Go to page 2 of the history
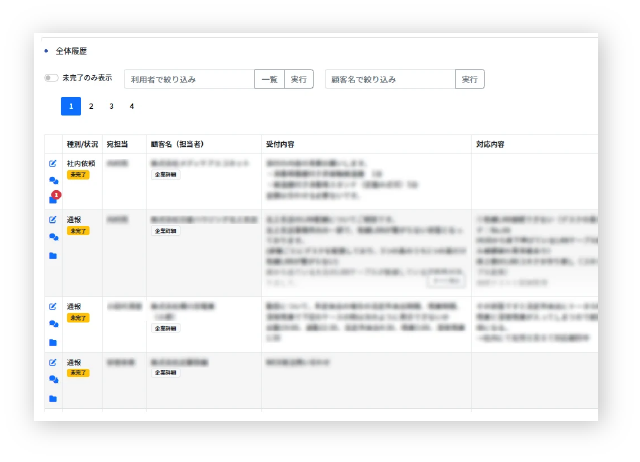The image size is (640, 462). pos(91,106)
